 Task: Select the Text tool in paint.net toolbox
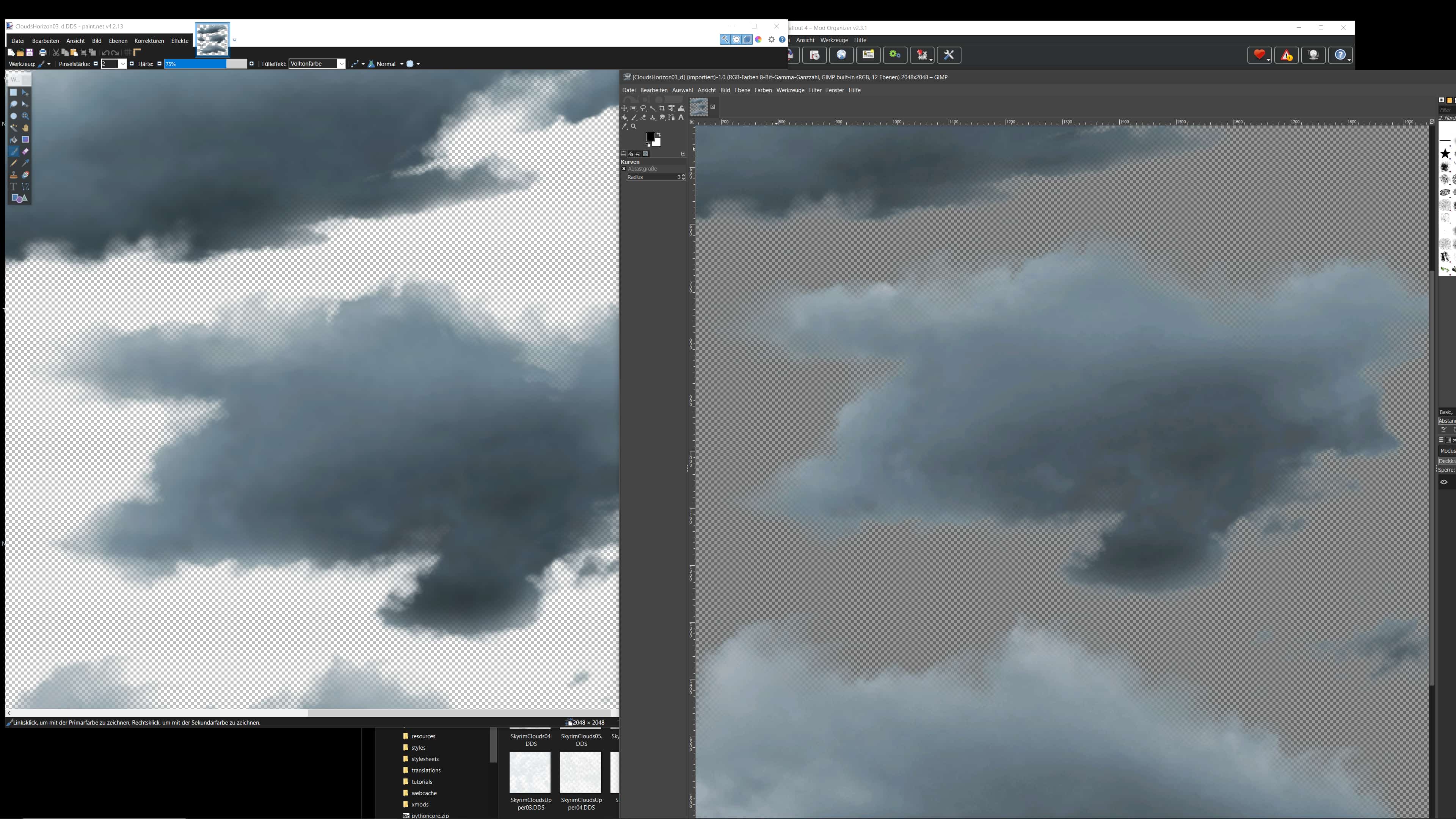point(14,187)
